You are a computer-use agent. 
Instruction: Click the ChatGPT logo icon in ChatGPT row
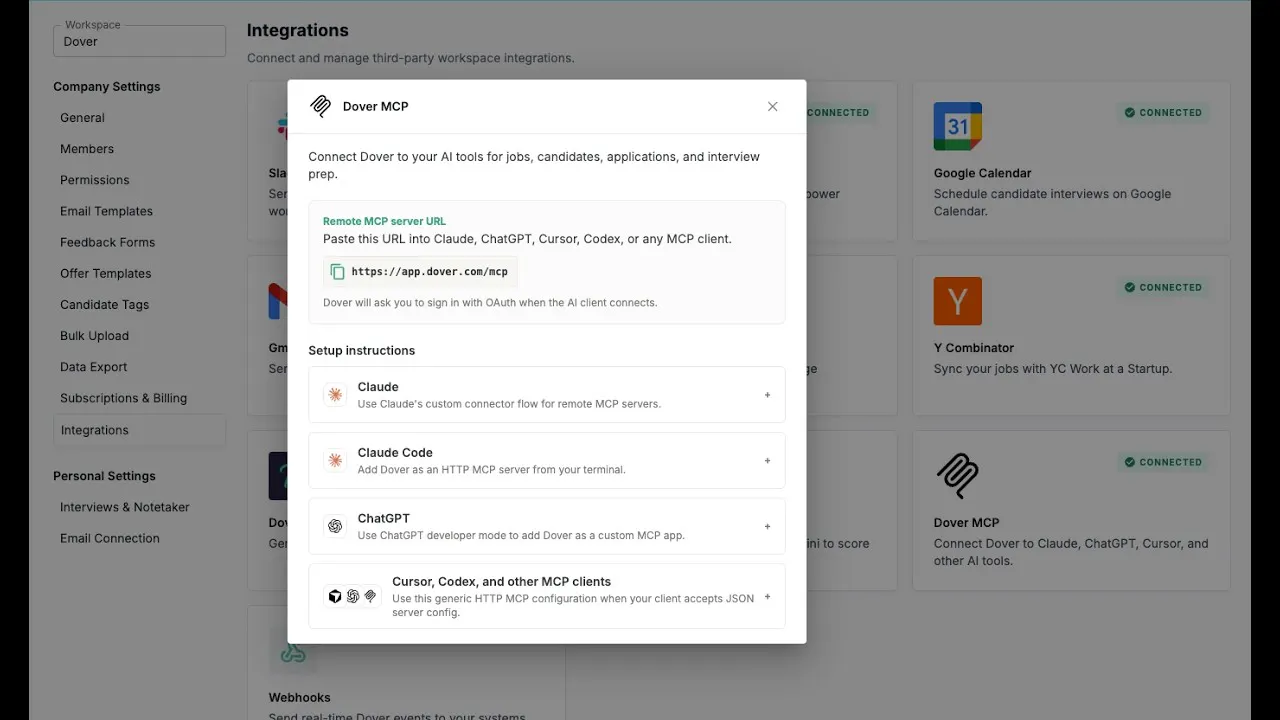[x=335, y=526]
